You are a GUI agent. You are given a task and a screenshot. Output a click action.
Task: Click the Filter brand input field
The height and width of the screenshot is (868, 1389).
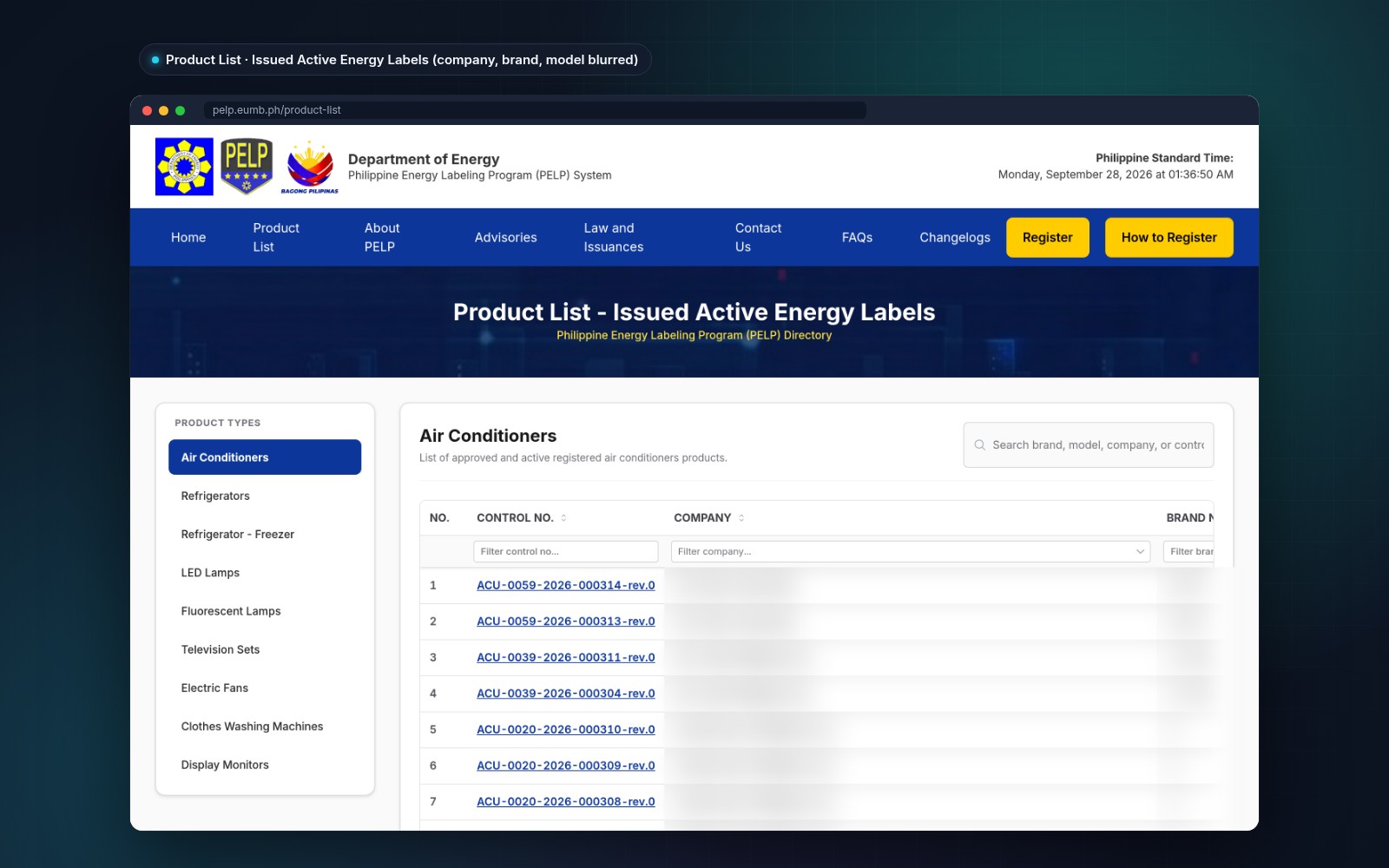[x=1188, y=551]
